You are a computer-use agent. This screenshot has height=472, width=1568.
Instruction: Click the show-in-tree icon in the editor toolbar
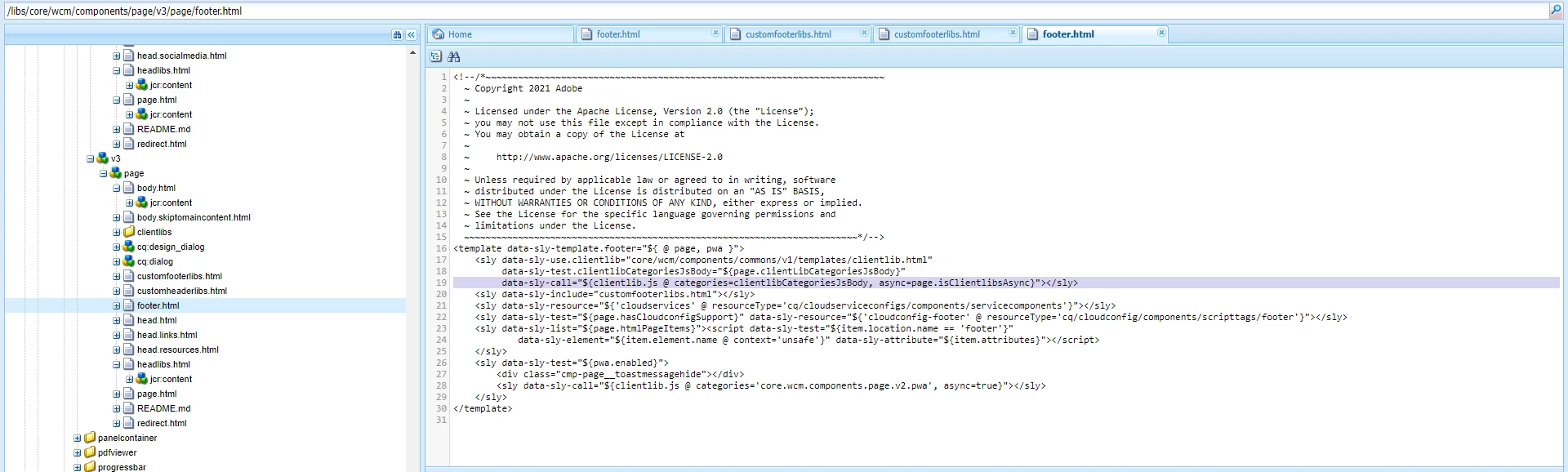click(x=436, y=56)
